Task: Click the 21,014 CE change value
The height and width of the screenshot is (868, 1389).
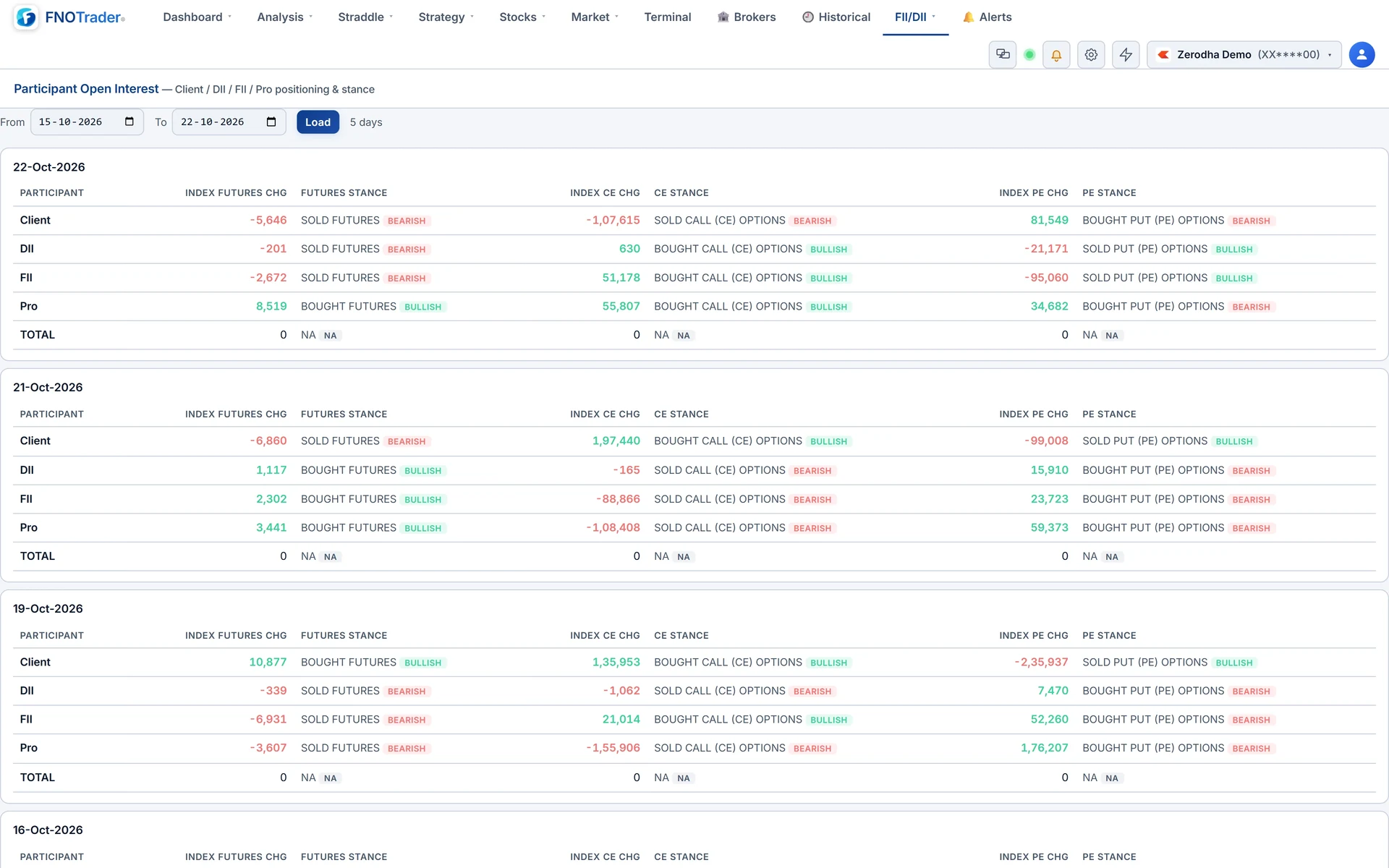Action: (621, 719)
